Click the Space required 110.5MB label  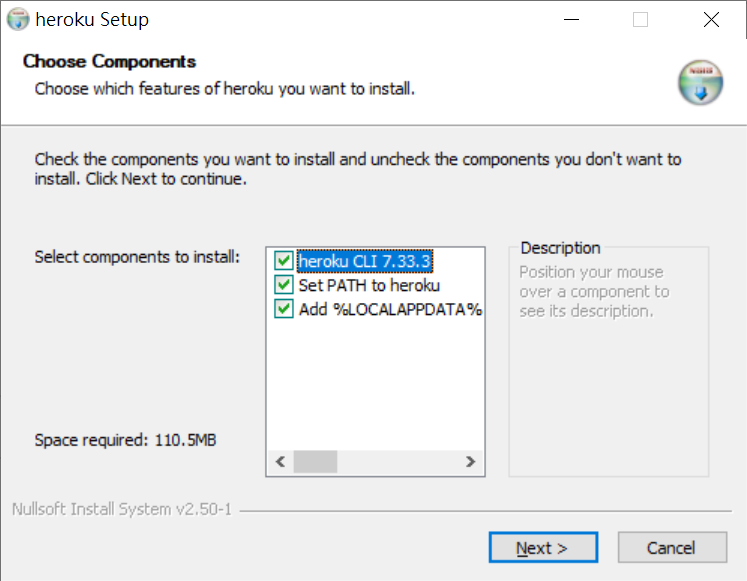pyautogui.click(x=126, y=440)
